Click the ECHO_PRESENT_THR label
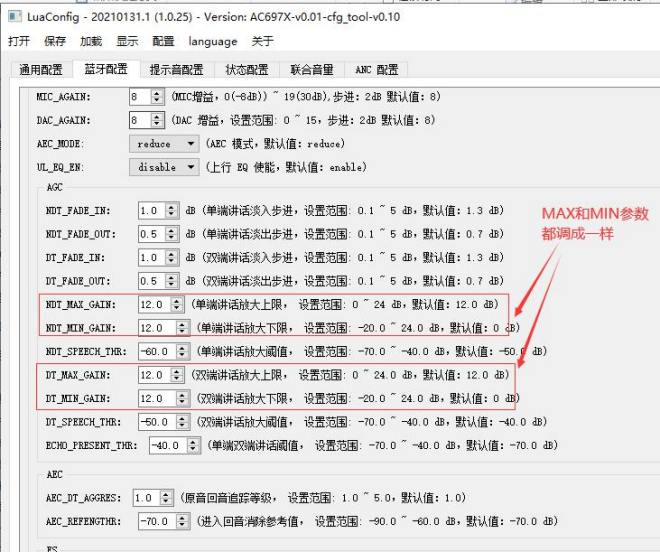 pos(92,445)
